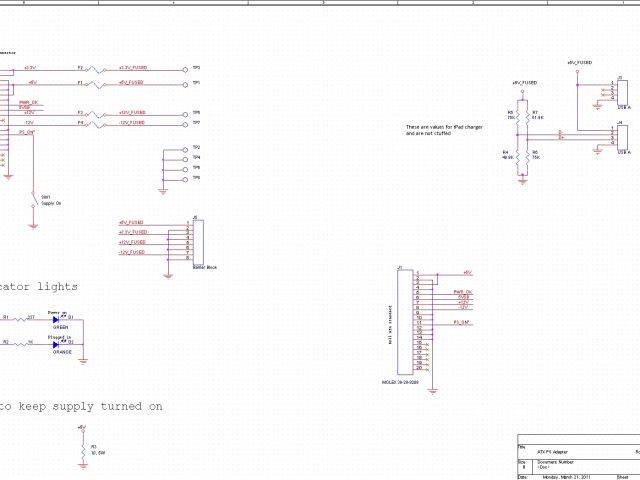Select fuse F2 on the 3.3V line
Image resolution: width=640 pixels, height=480 pixels.
[x=96, y=70]
